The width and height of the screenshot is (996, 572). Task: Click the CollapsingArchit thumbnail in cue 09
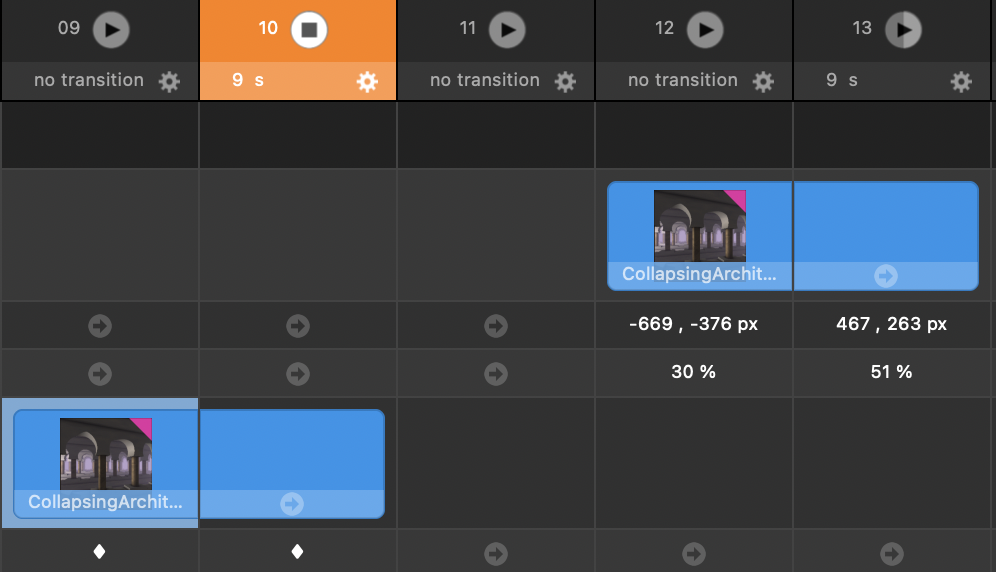point(105,454)
